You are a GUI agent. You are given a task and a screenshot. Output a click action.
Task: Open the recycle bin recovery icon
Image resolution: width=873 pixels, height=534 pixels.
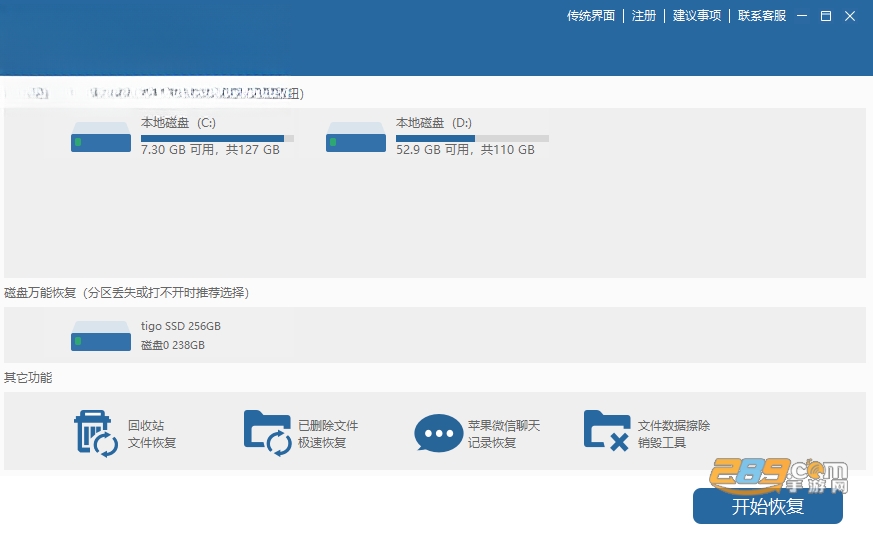pyautogui.click(x=96, y=434)
